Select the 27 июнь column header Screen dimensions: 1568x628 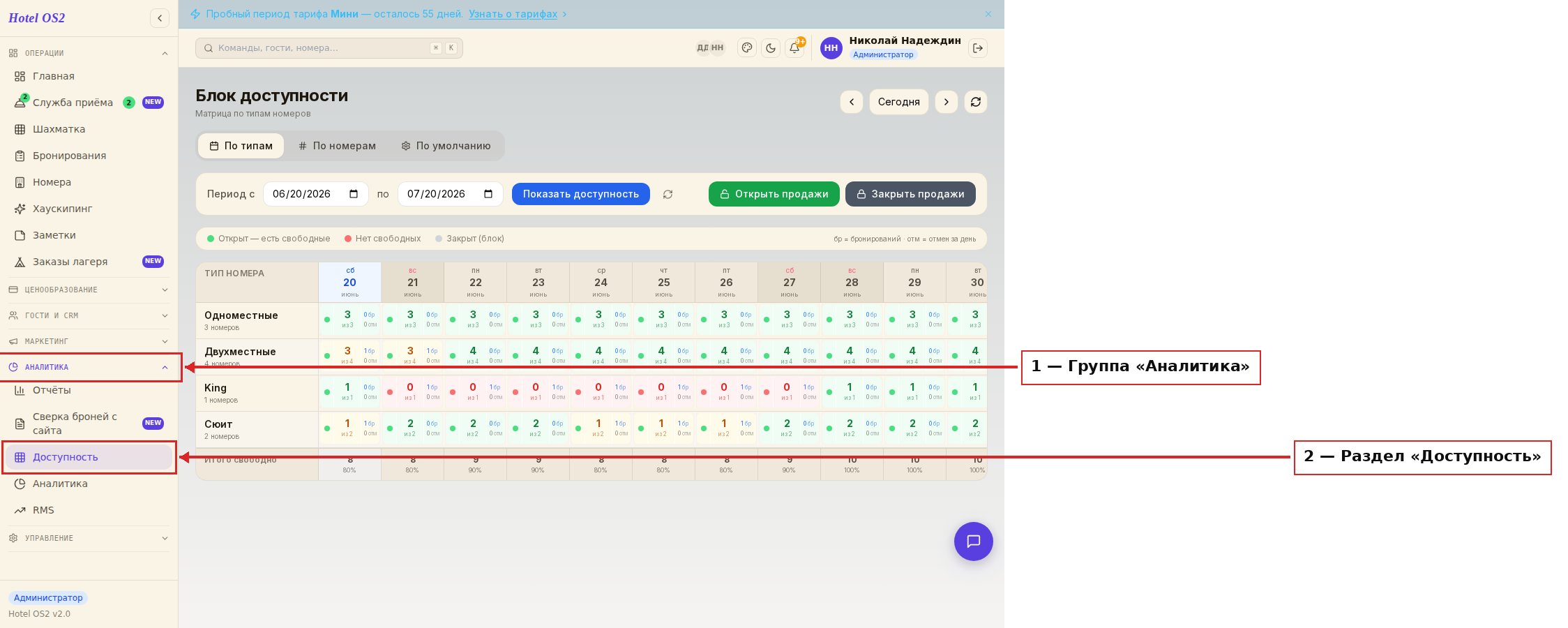(x=789, y=283)
